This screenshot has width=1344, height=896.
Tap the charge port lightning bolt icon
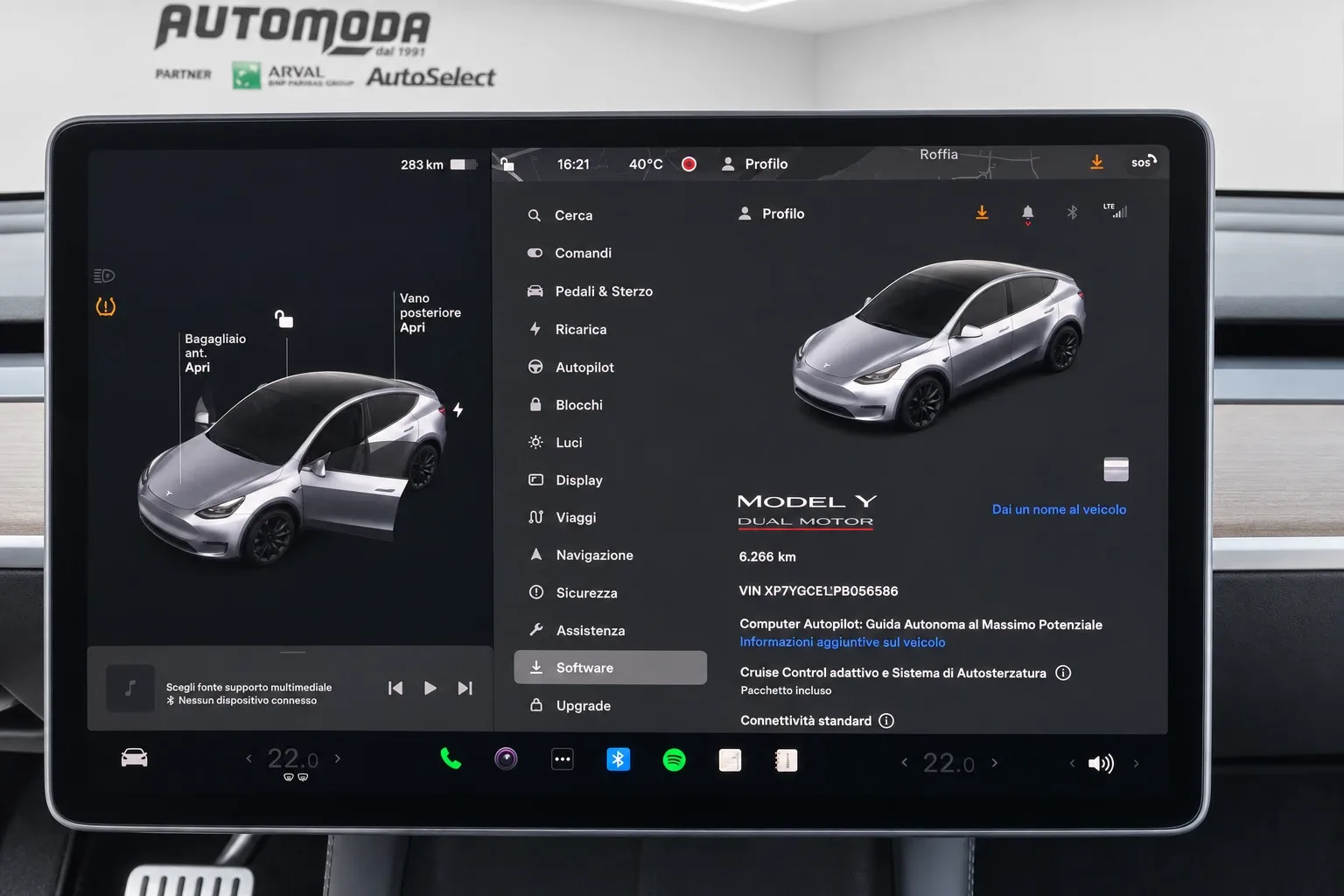458,409
